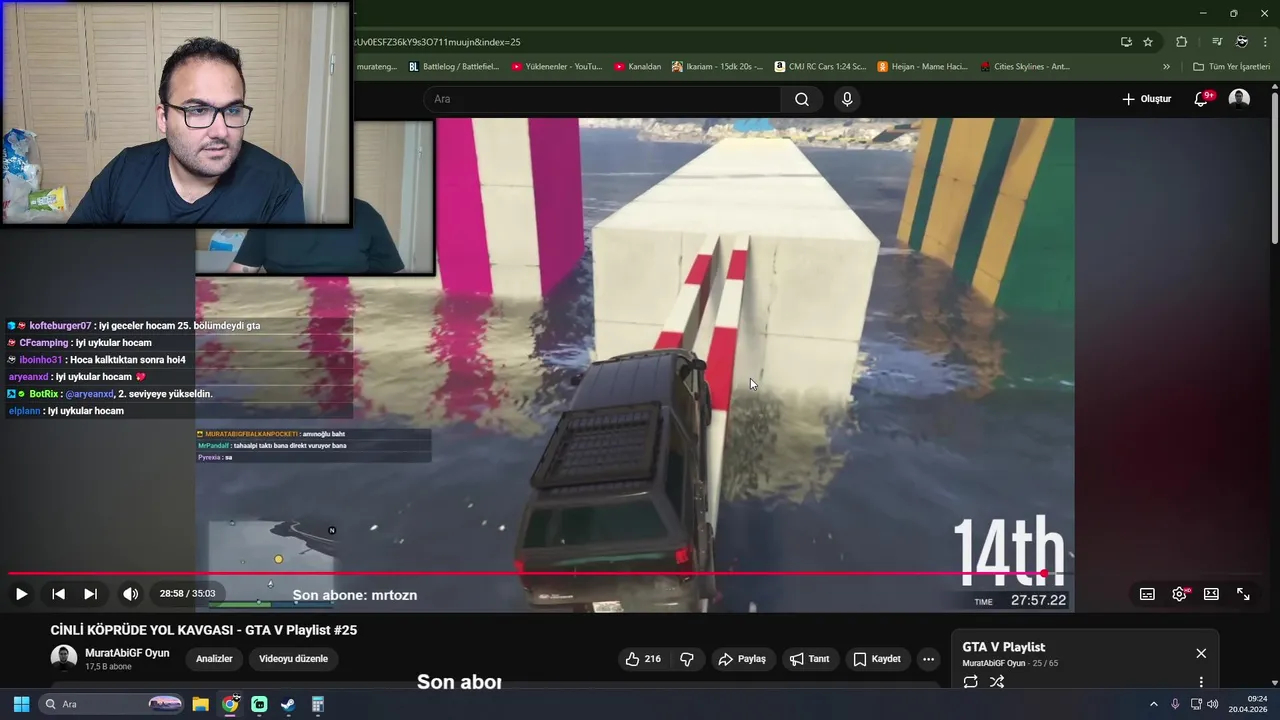
Task: Open the Streamlabs taskbar icon
Action: click(259, 704)
